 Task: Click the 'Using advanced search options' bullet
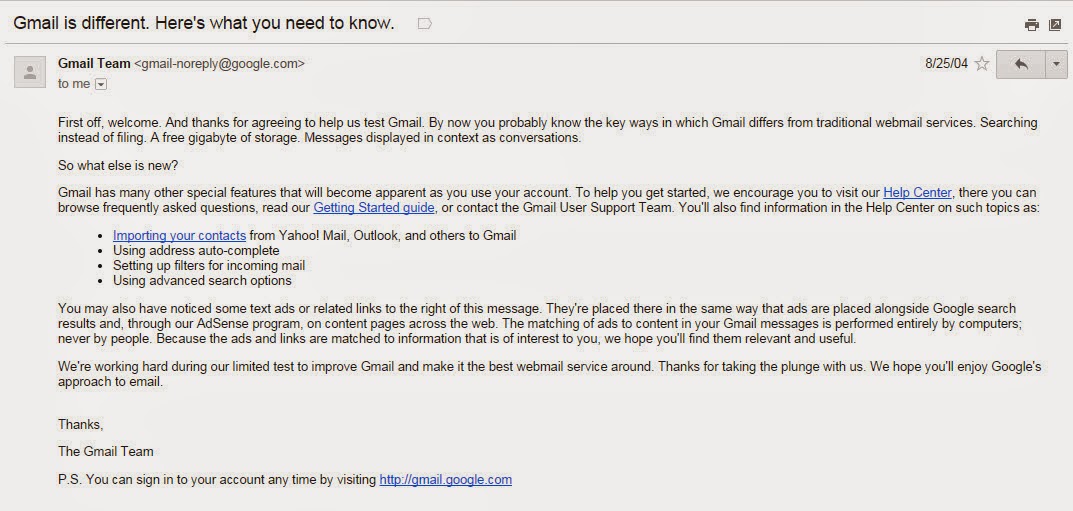(202, 281)
